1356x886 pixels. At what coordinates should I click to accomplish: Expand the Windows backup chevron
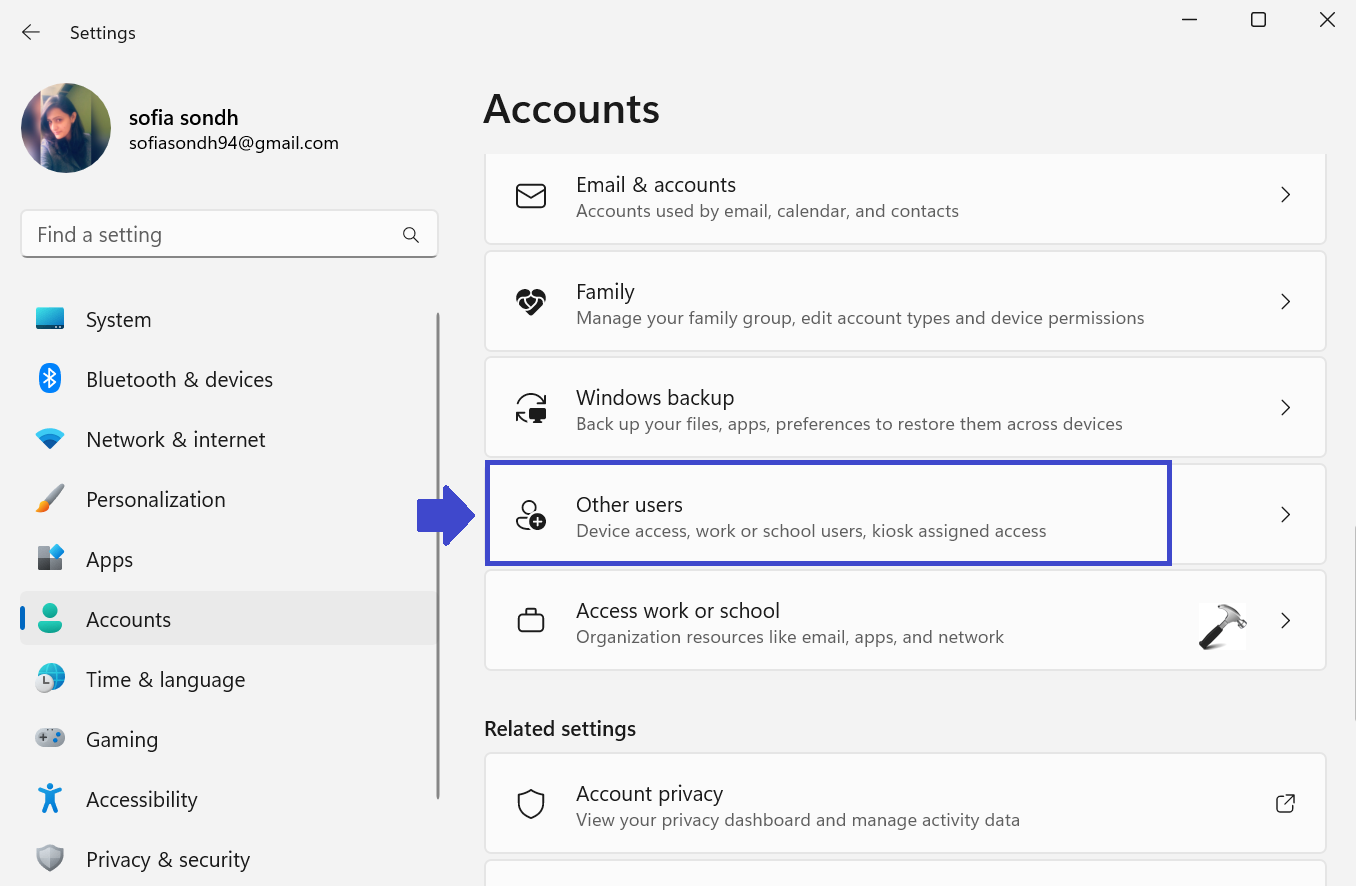click(x=1286, y=408)
